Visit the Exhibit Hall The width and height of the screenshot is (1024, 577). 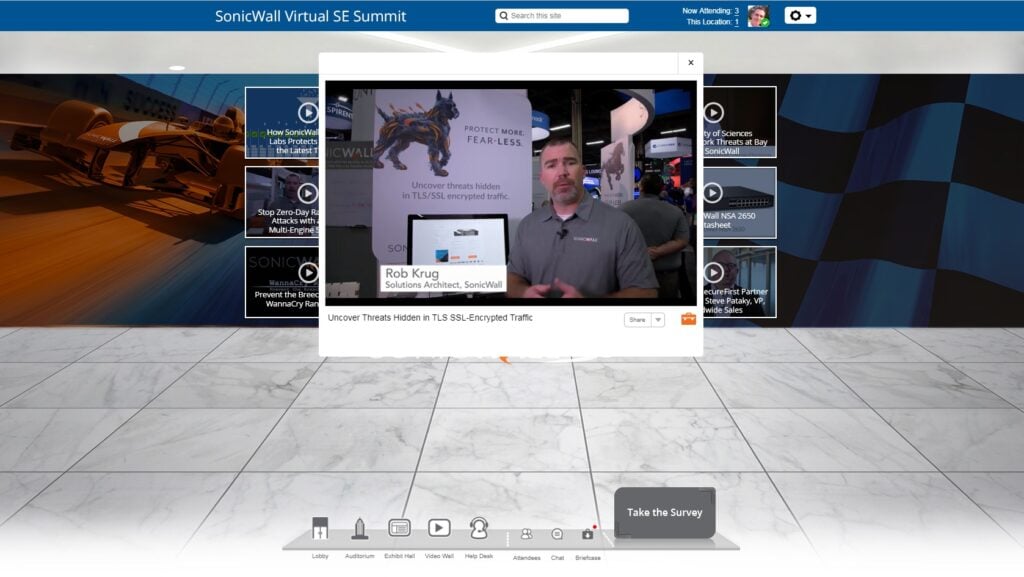[399, 528]
